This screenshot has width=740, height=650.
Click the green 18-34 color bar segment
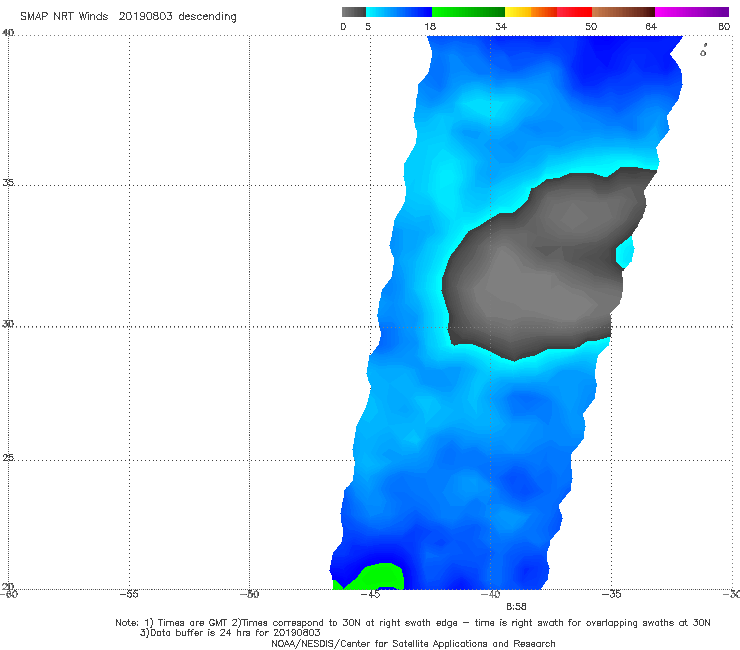pyautogui.click(x=468, y=12)
